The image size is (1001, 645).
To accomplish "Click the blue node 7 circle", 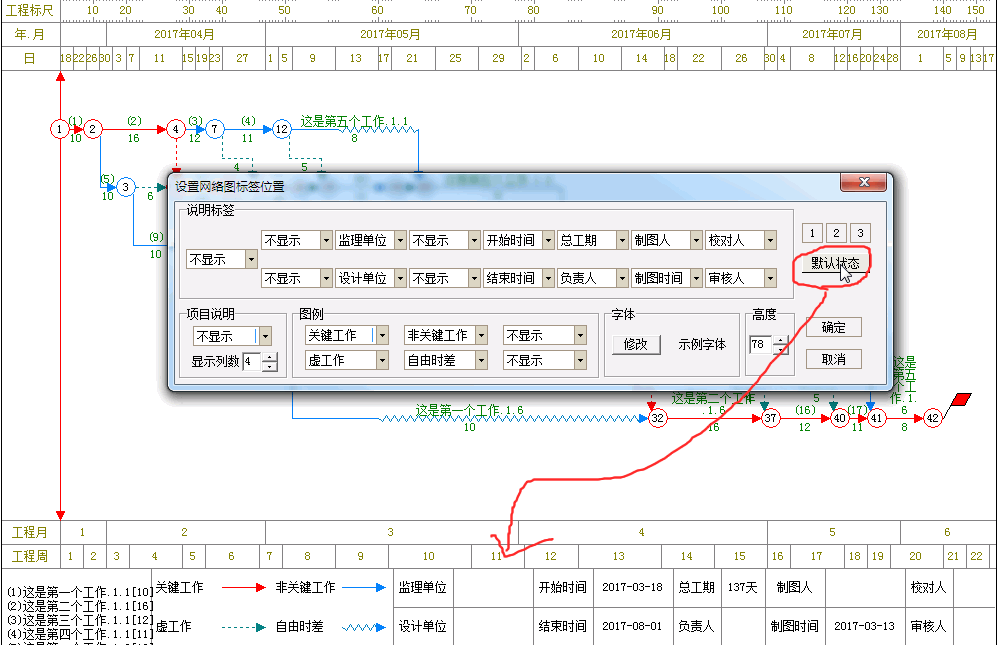I will 215,129.
